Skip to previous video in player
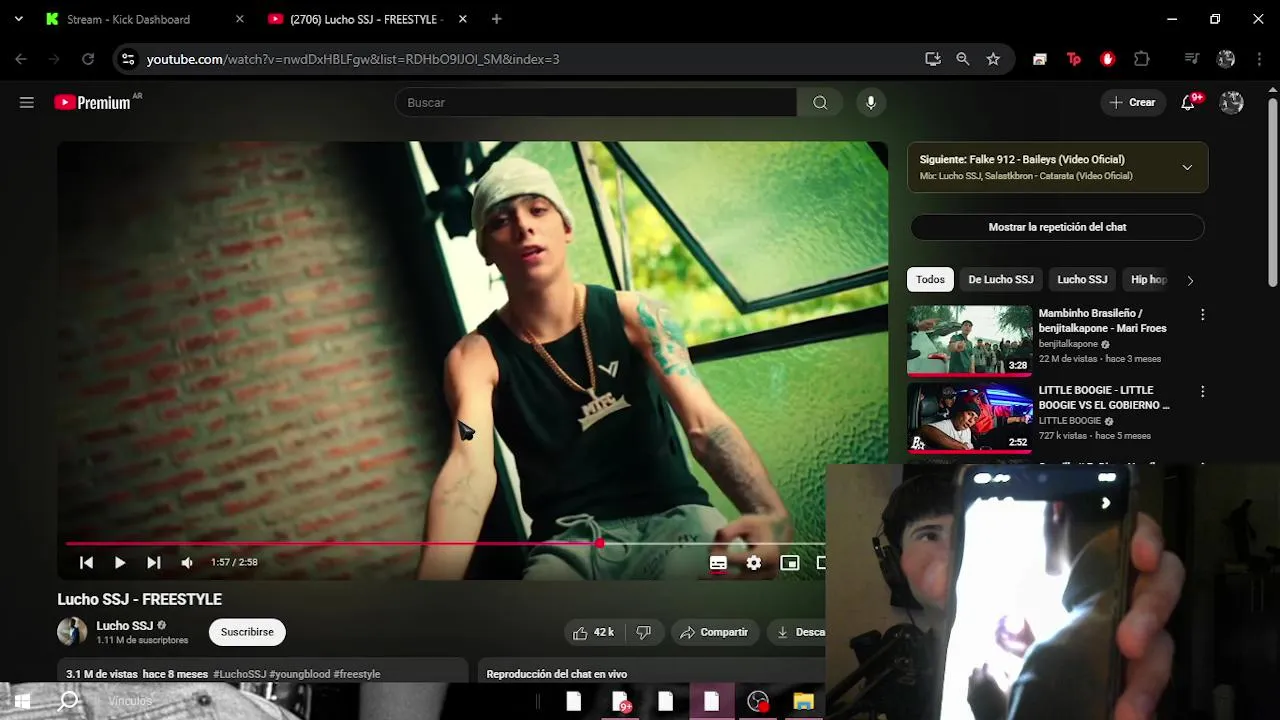1280x720 pixels. pos(86,563)
